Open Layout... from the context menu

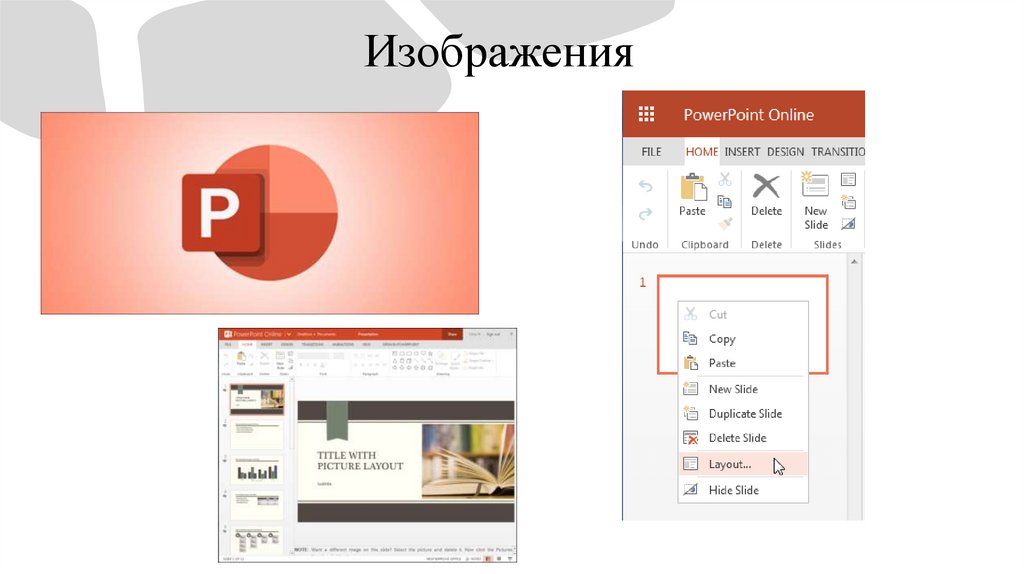[743, 464]
